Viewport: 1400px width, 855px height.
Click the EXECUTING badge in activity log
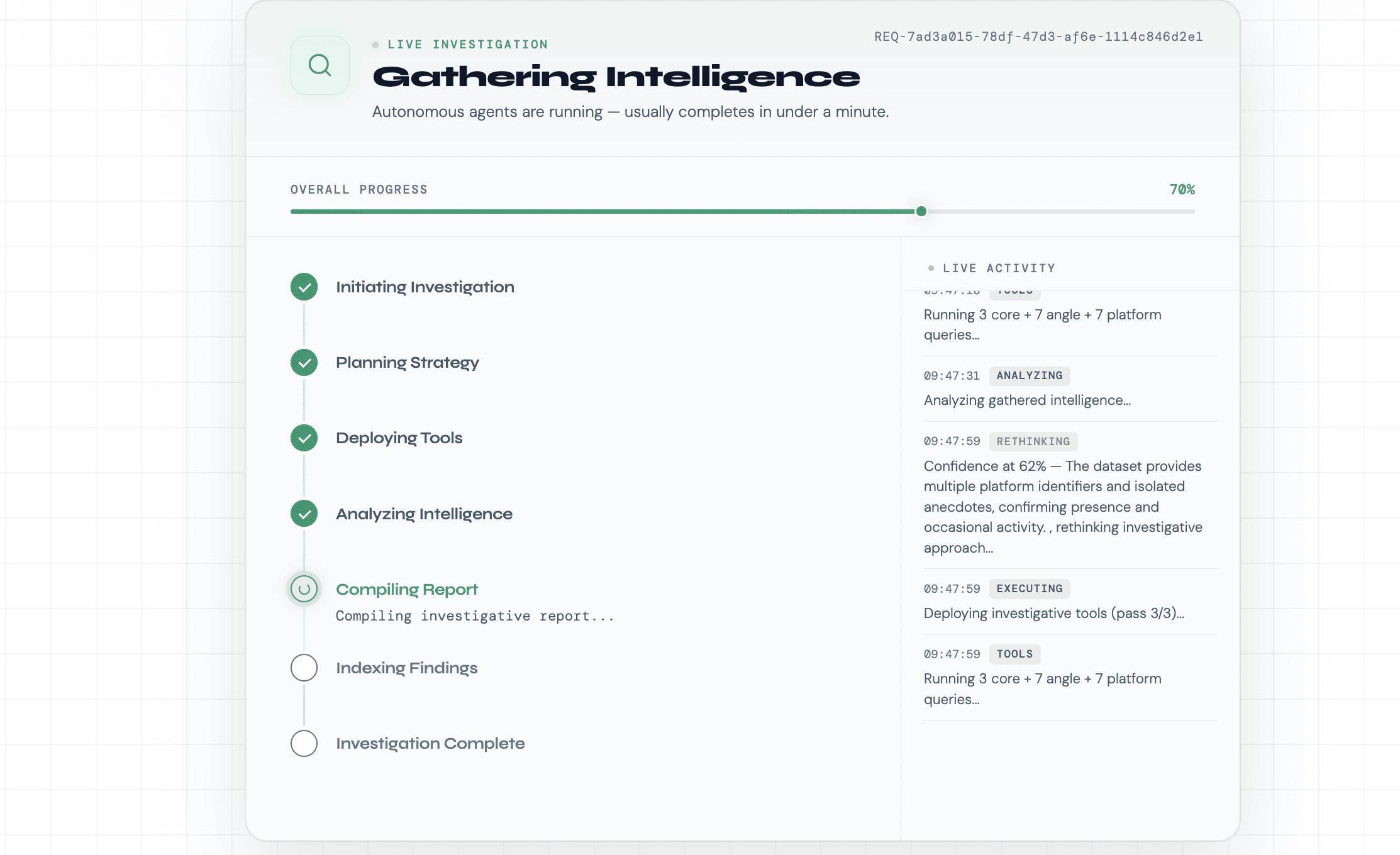click(1029, 588)
